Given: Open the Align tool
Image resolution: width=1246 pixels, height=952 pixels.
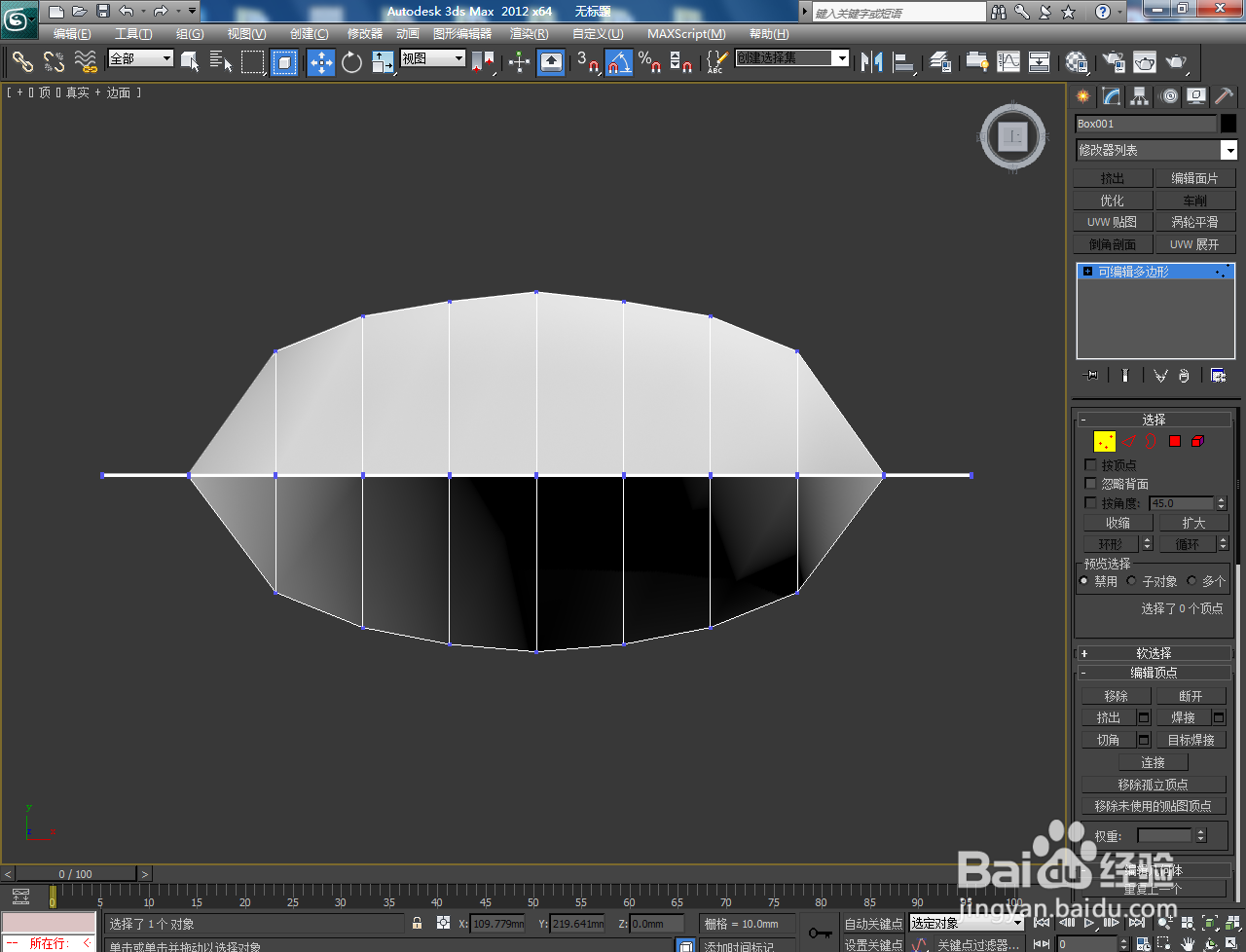Looking at the screenshot, I should [x=904, y=61].
